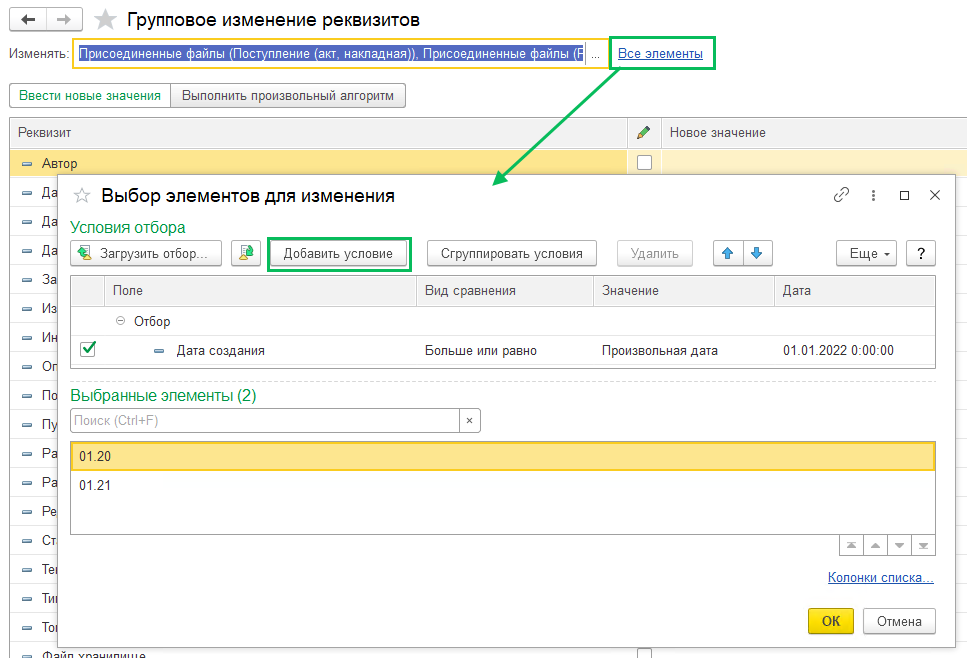The image size is (967, 658).
Task: Click the Поле column header
Action: (260, 290)
